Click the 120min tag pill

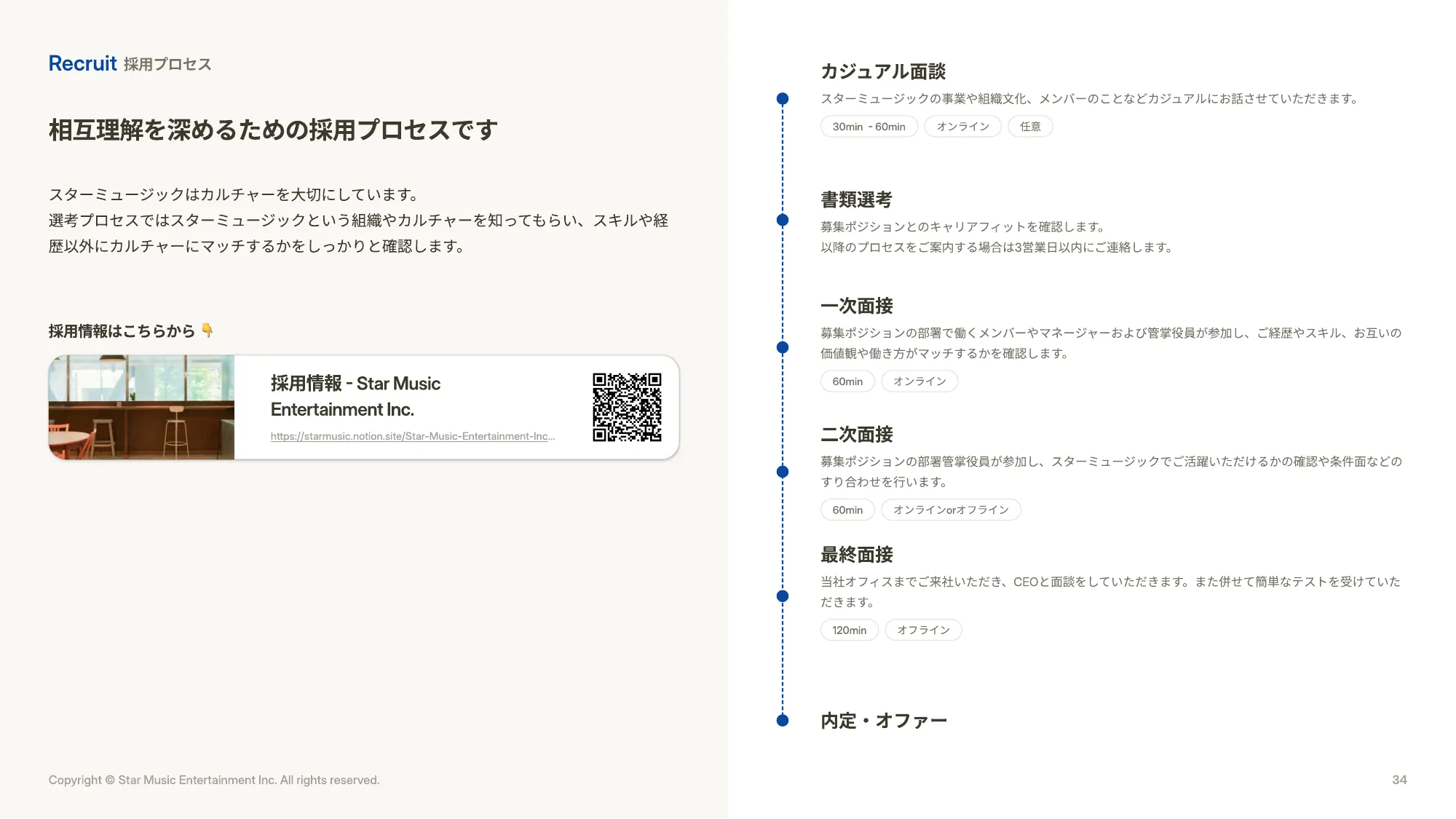pyautogui.click(x=849, y=630)
